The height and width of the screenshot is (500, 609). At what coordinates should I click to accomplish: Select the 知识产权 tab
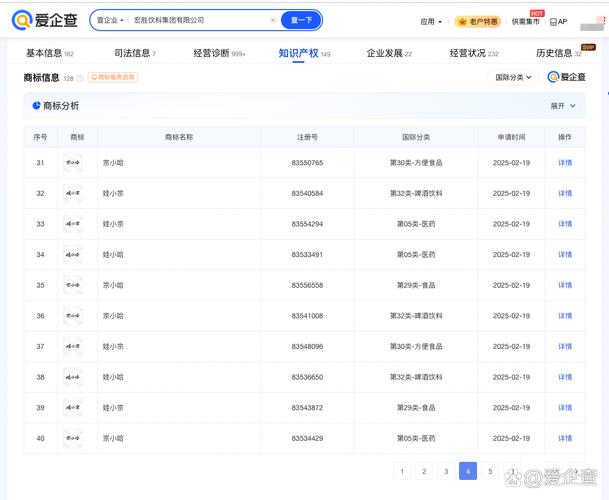point(304,53)
